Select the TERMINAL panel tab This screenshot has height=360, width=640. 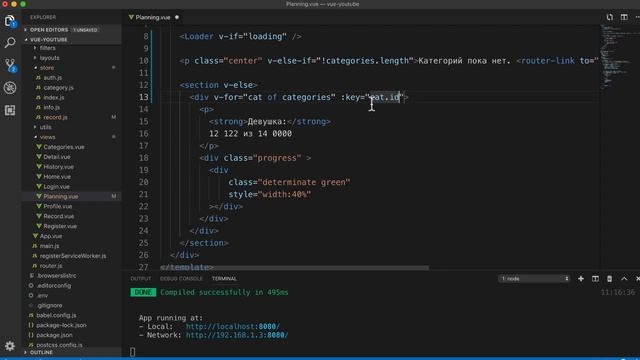(x=224, y=278)
